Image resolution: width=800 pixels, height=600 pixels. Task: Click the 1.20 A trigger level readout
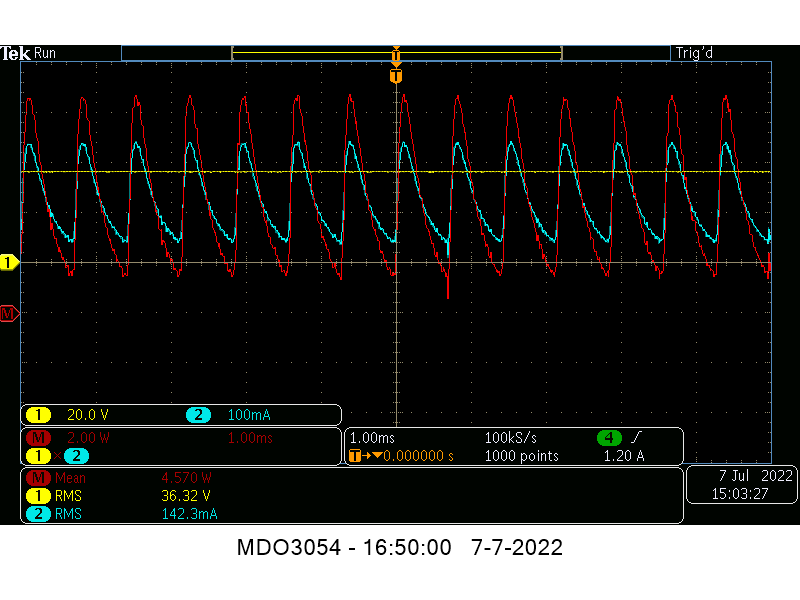[x=625, y=456]
